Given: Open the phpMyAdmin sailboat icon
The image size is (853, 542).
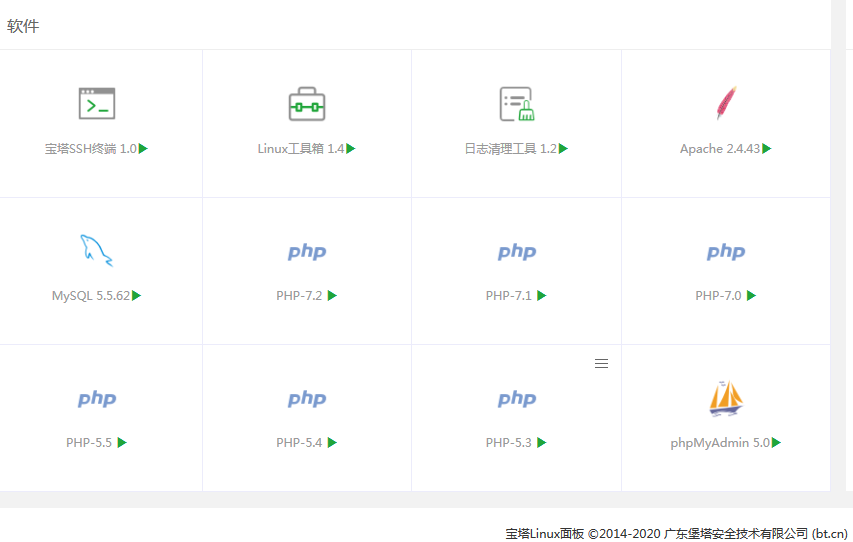Looking at the screenshot, I should pyautogui.click(x=726, y=398).
